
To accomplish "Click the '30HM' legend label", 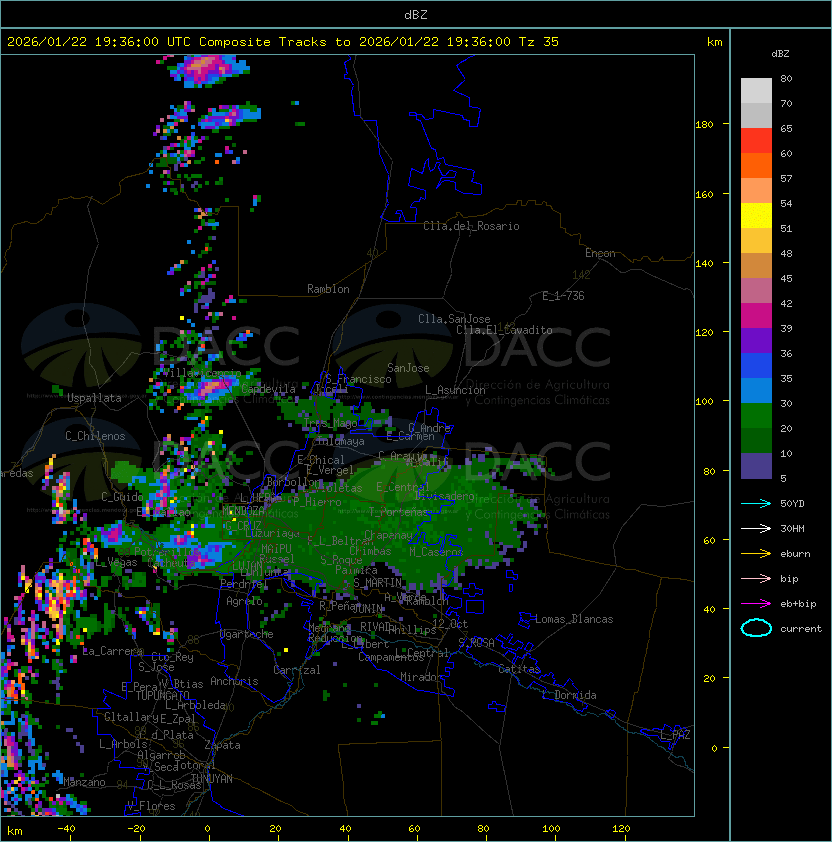I will pyautogui.click(x=792, y=528).
